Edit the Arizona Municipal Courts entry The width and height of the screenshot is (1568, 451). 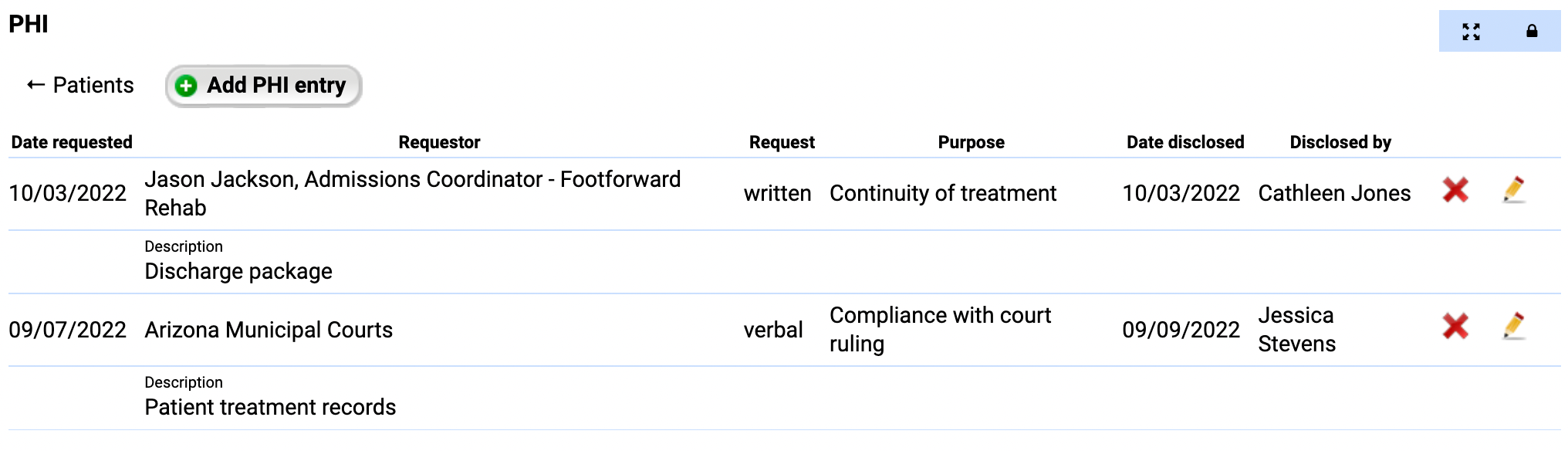[1514, 326]
